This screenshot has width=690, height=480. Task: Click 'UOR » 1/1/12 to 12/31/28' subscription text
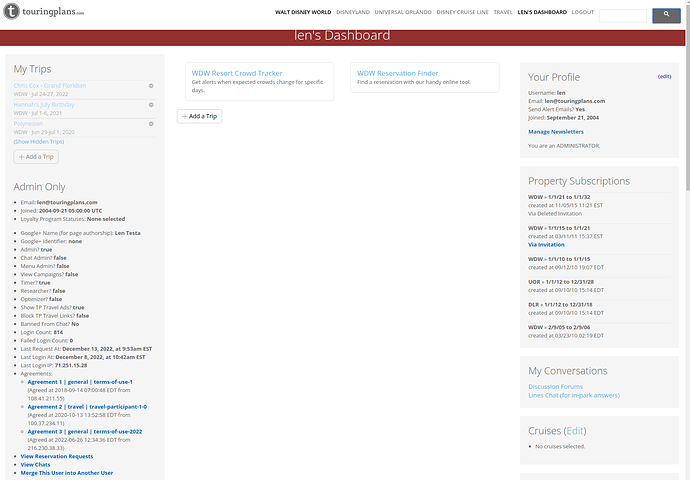coord(561,282)
